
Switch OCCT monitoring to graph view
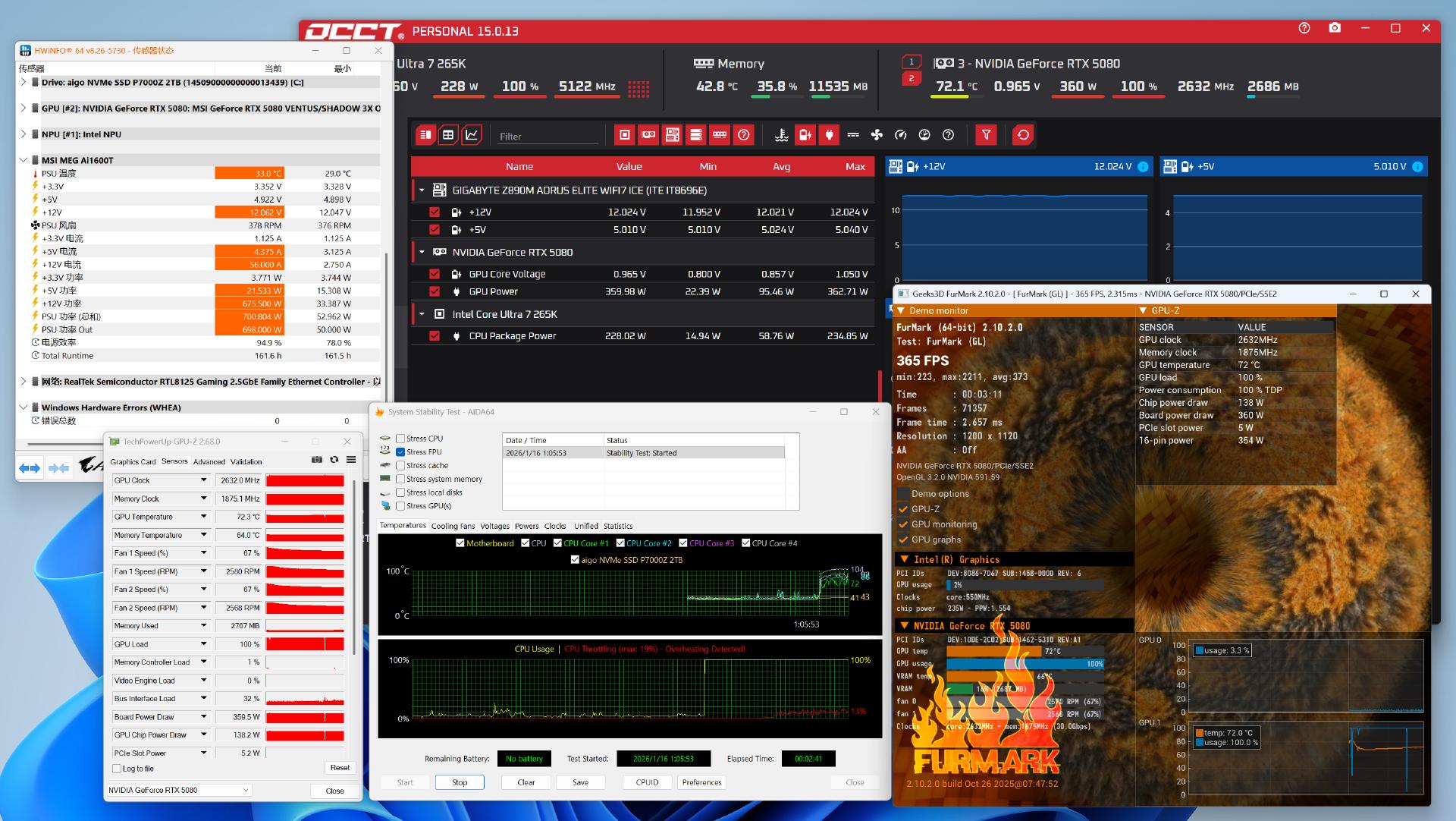(472, 135)
